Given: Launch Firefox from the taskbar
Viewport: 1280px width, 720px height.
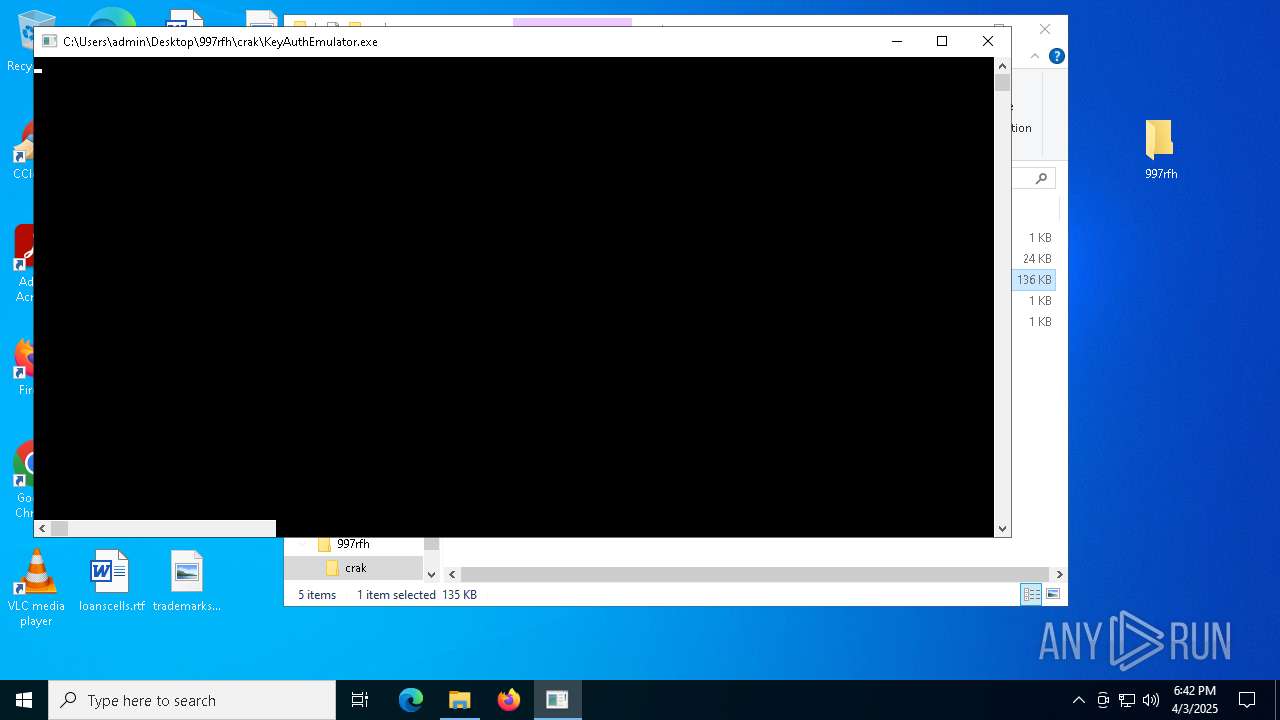Looking at the screenshot, I should [509, 700].
